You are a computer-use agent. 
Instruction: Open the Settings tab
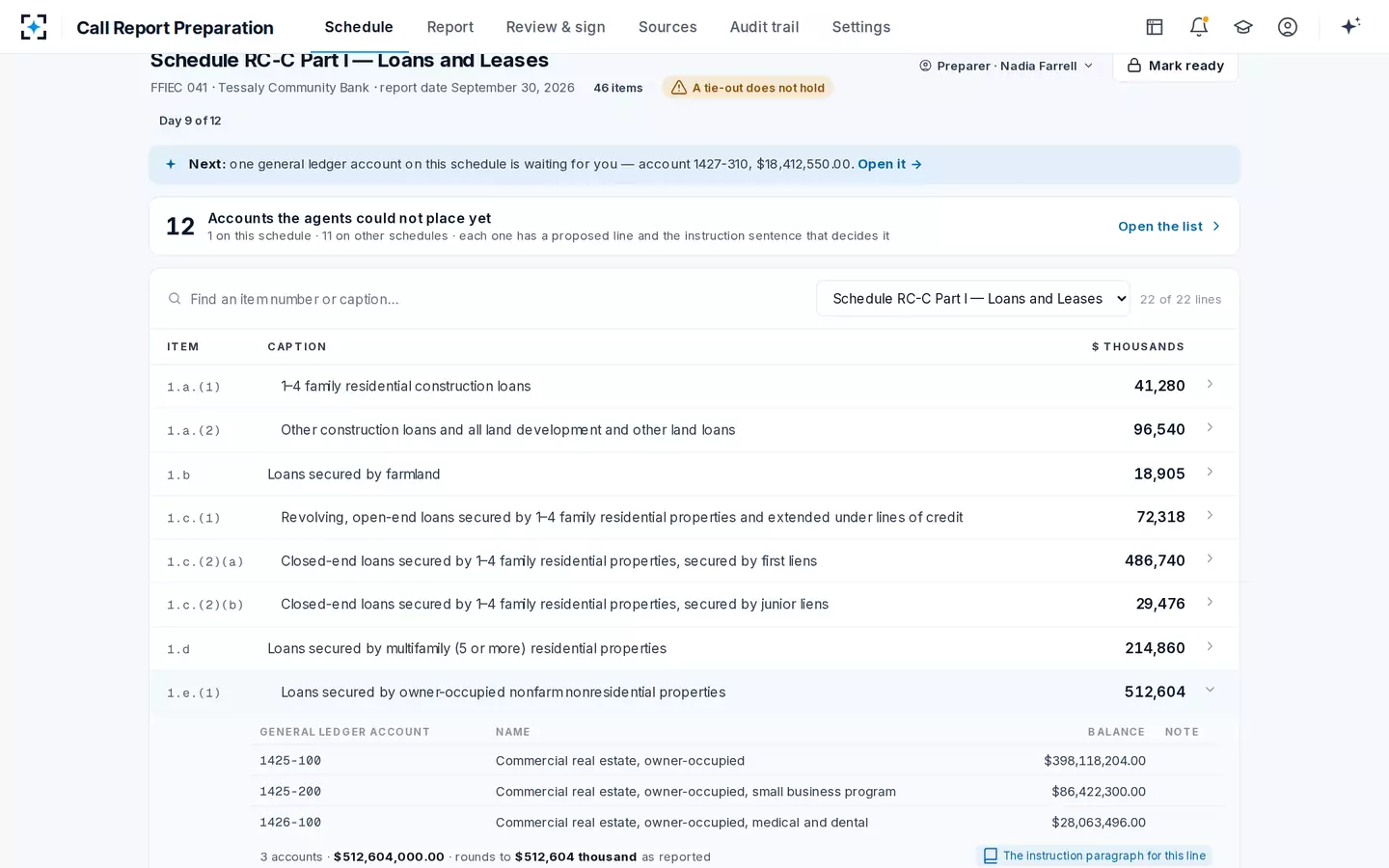click(861, 27)
